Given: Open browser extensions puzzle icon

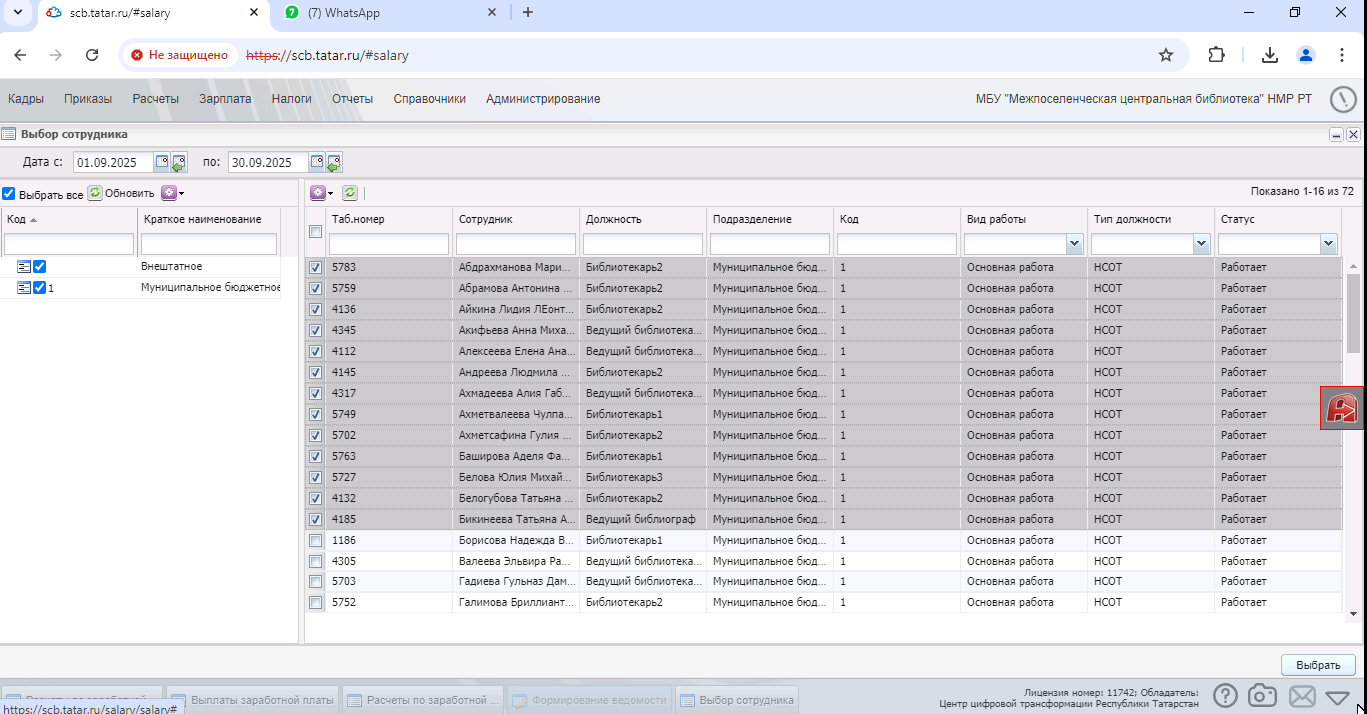Looking at the screenshot, I should click(x=1217, y=55).
